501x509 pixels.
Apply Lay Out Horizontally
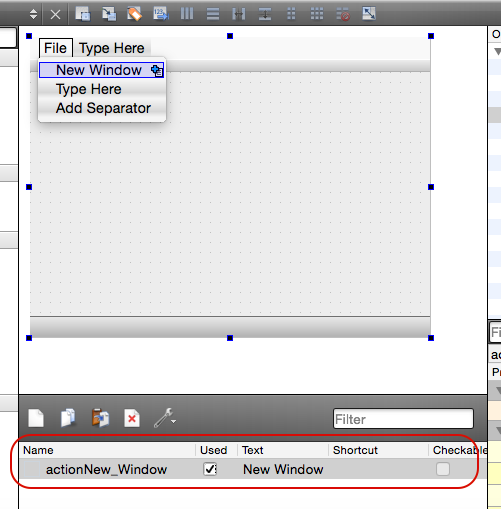click(187, 14)
